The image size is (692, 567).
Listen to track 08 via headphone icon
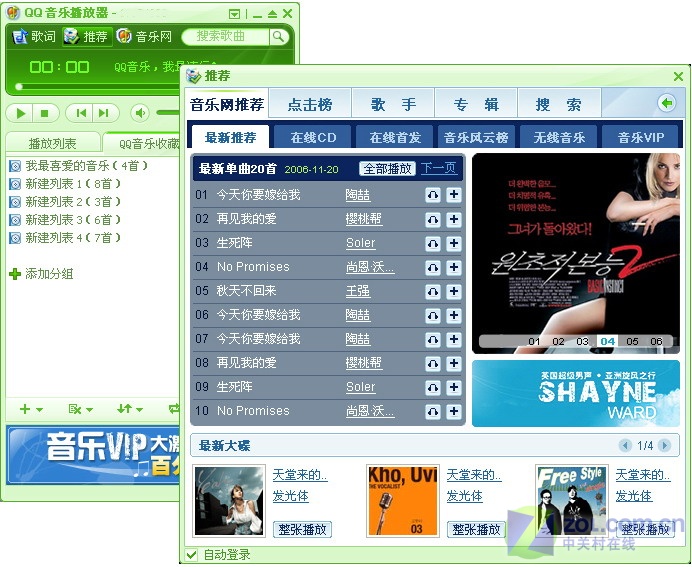[x=433, y=363]
